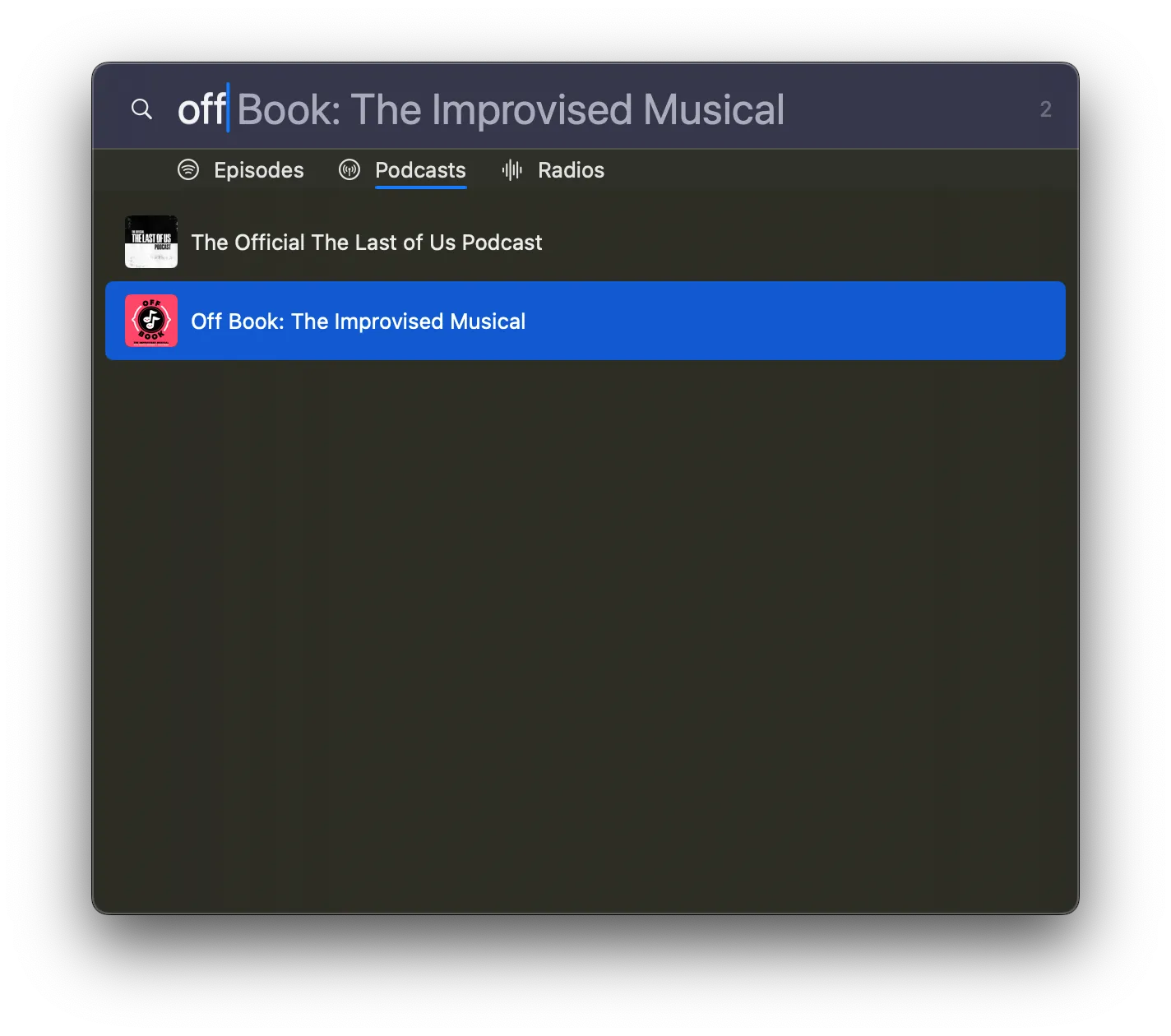The width and height of the screenshot is (1171, 1036).
Task: Click the Episodes circular streaming icon
Action: [x=188, y=169]
